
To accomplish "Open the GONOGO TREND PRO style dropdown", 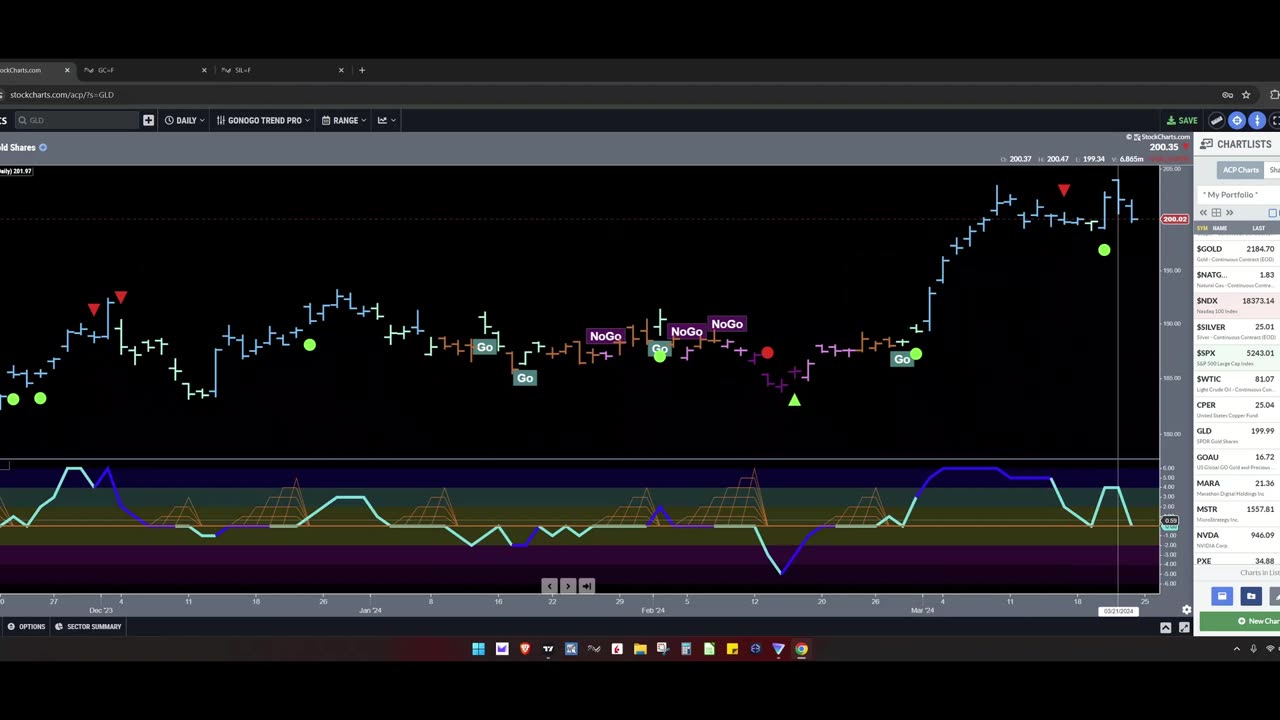I will [264, 120].
